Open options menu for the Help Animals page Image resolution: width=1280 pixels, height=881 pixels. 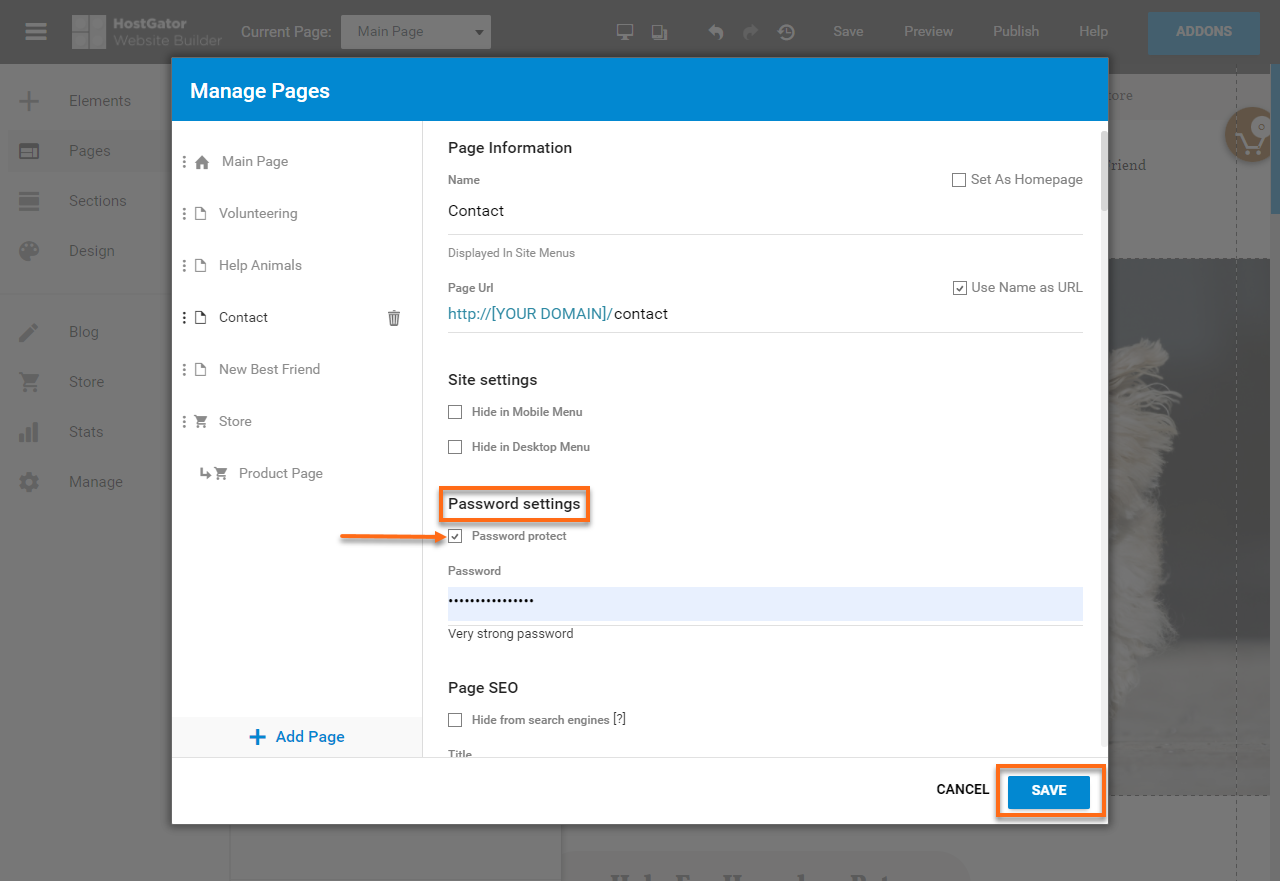click(x=185, y=265)
